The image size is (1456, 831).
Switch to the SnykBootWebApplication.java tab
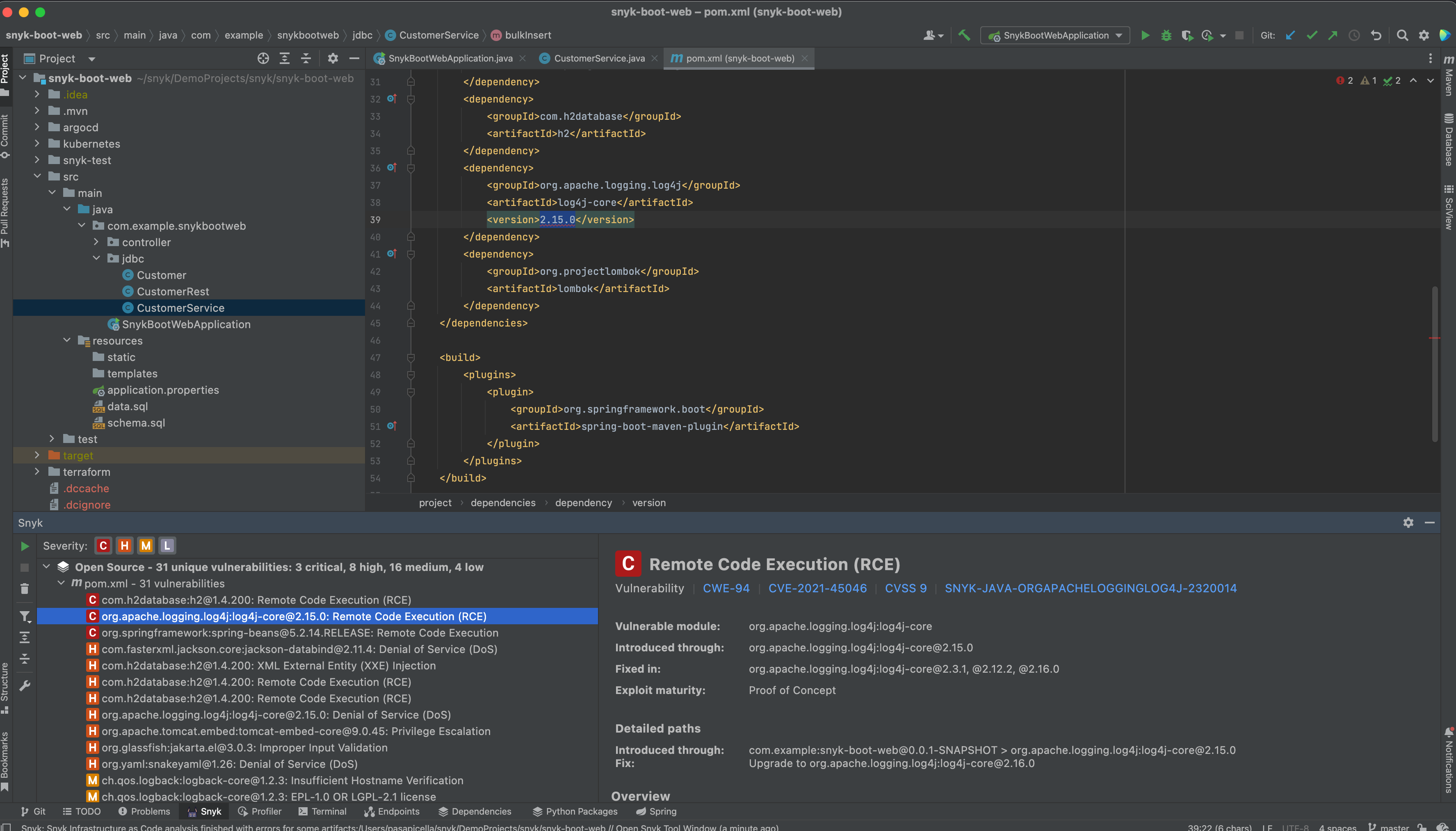(x=450, y=58)
